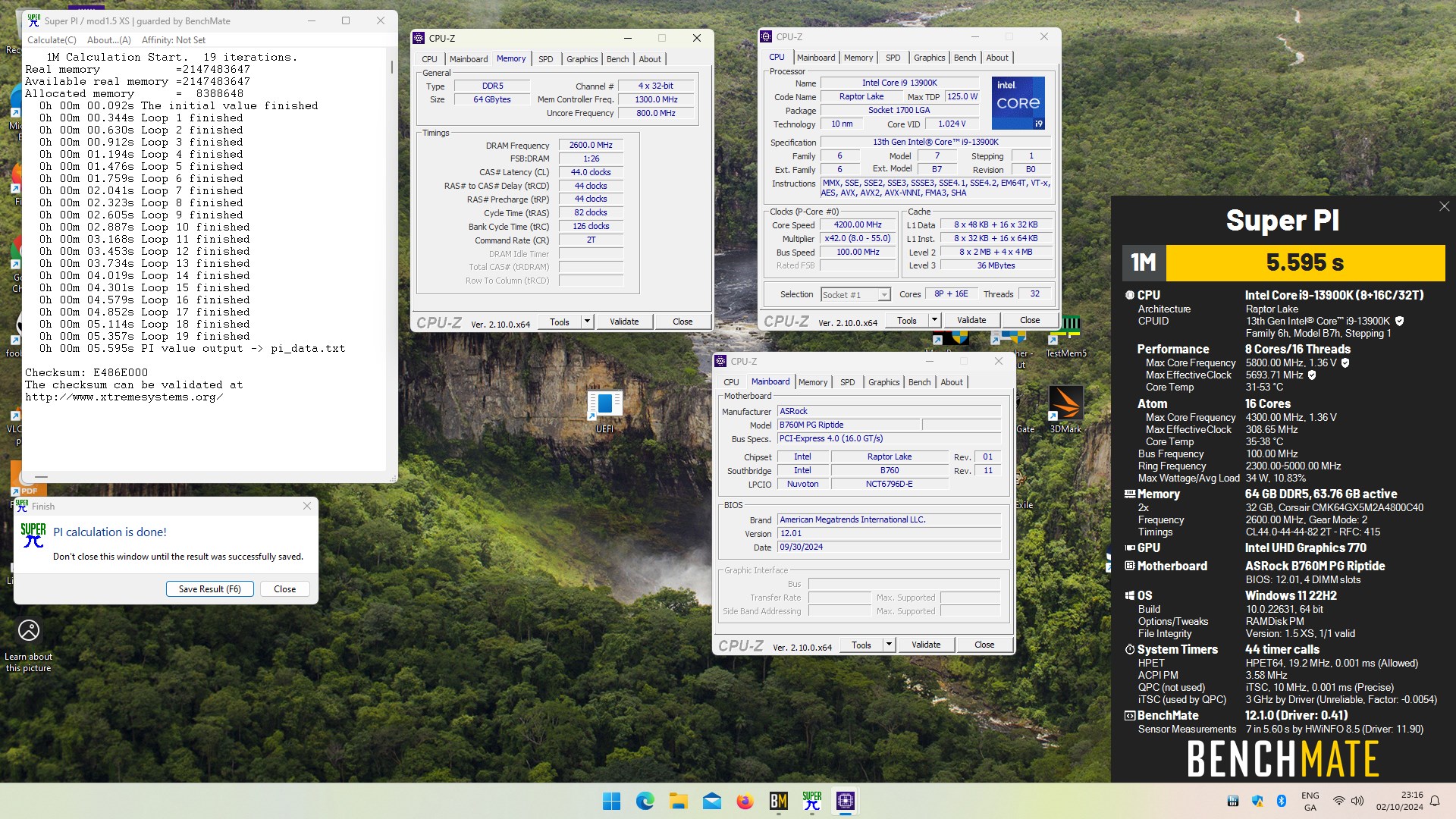The image size is (1456, 819).
Task: Open the About...(A) menu in Super PI
Action: point(109,40)
